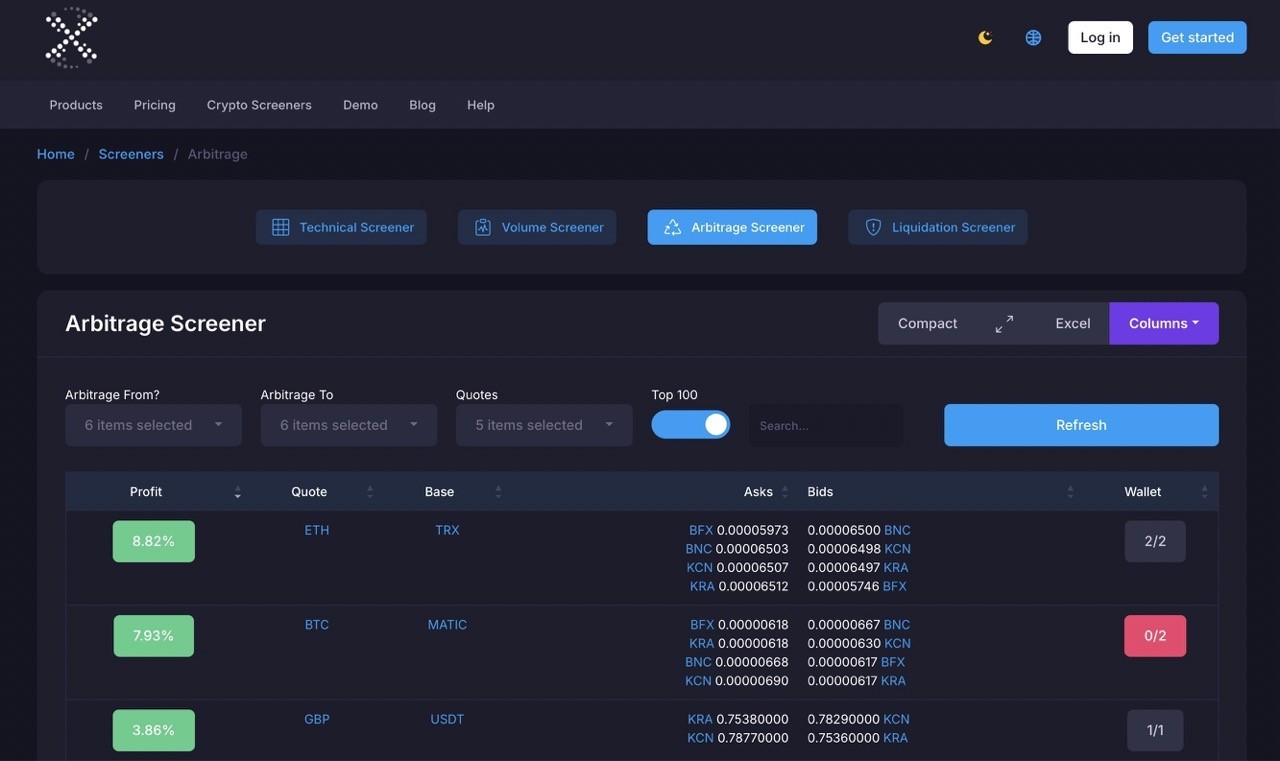This screenshot has height=761, width=1280.
Task: Expand the Quotes dropdown
Action: (x=544, y=425)
